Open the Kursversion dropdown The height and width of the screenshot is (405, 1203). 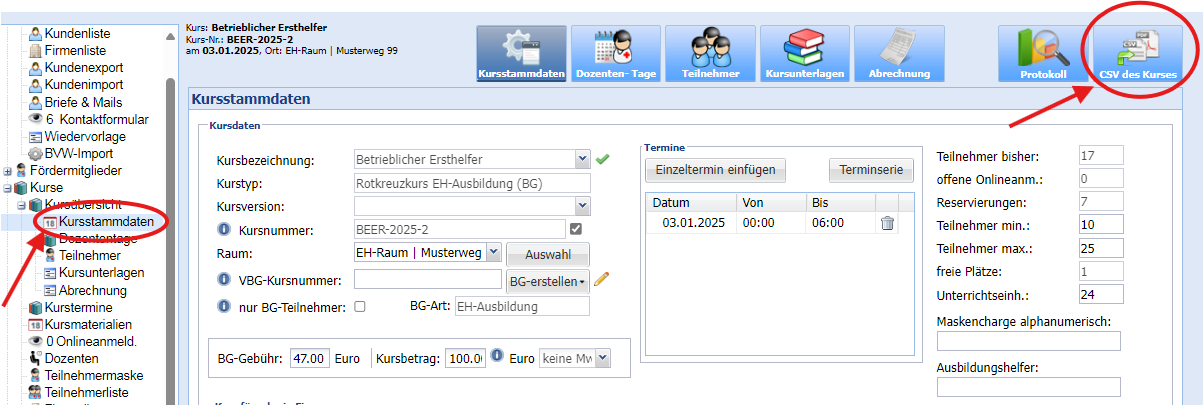click(x=582, y=206)
